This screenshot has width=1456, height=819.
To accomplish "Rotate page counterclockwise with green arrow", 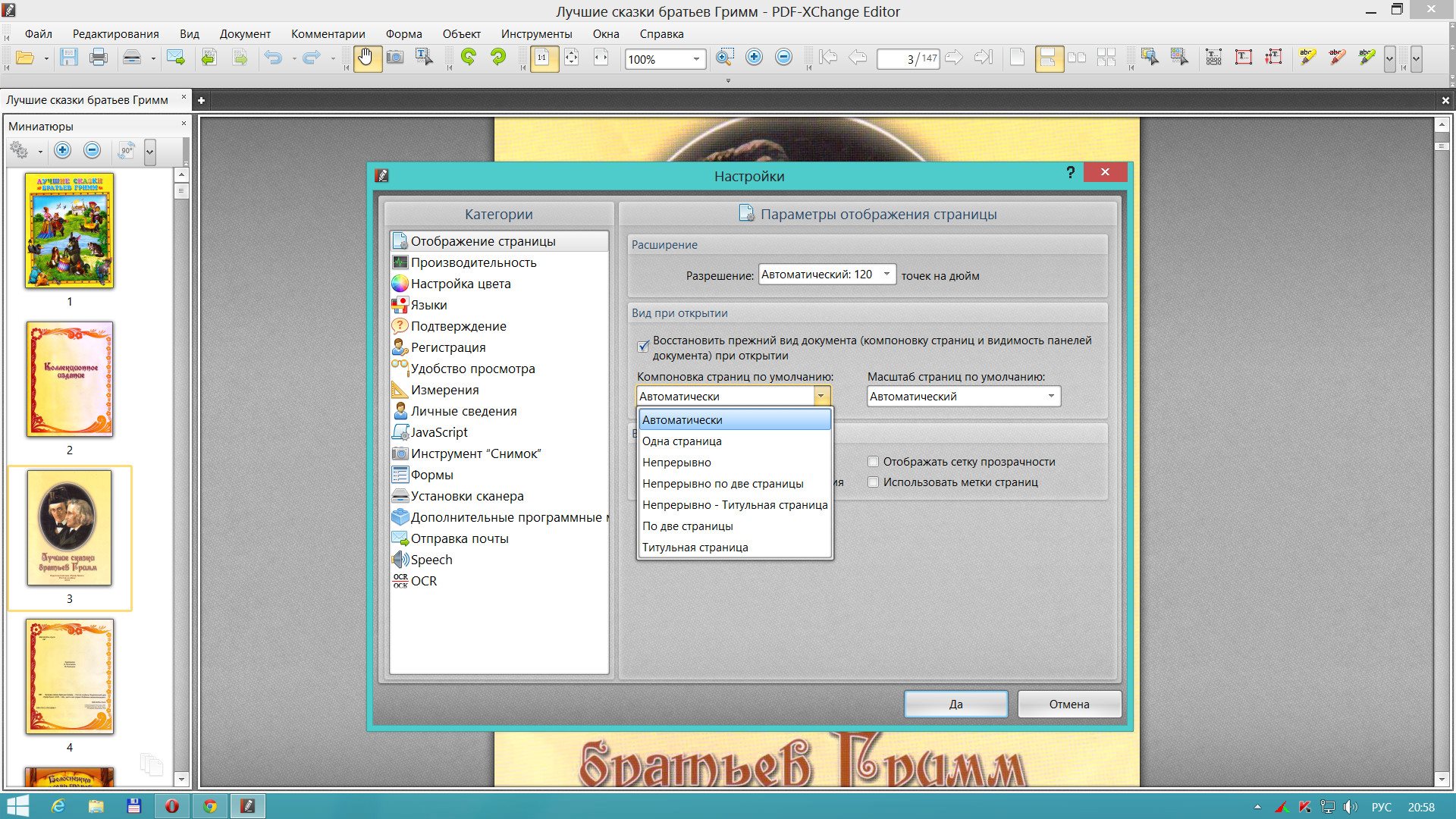I will click(469, 58).
